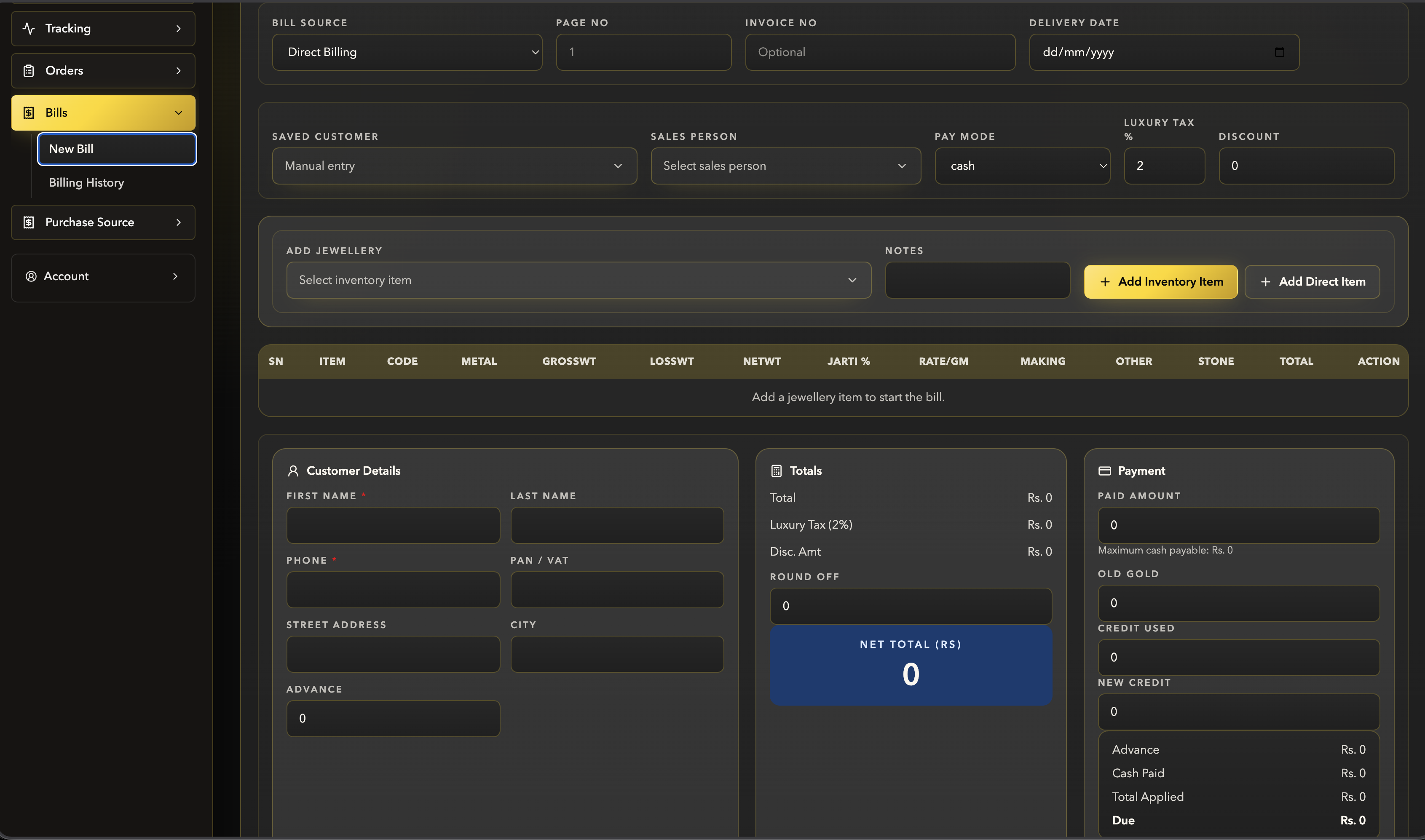1425x840 pixels.
Task: Click the NET TOTAL (RS) blue panel
Action: point(911,666)
